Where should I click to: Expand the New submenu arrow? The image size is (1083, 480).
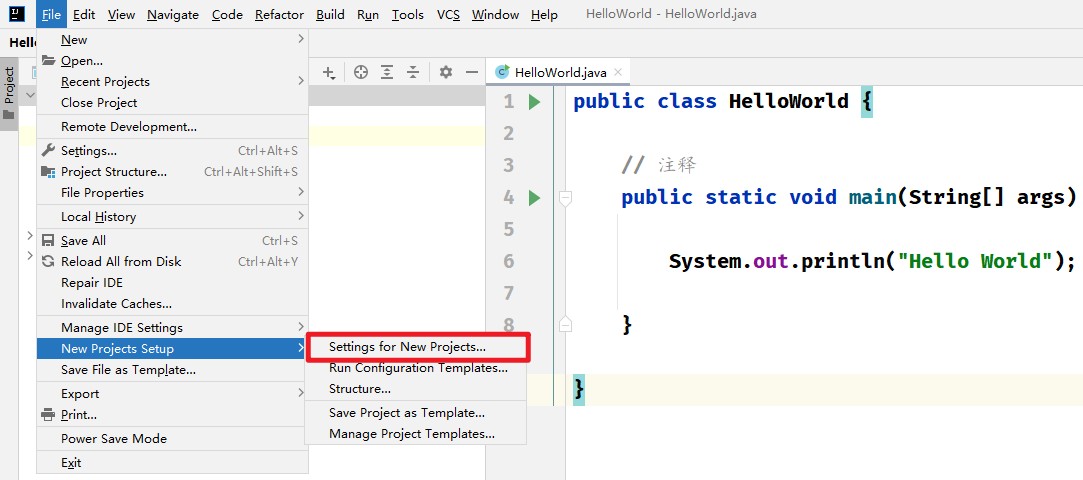[300, 39]
